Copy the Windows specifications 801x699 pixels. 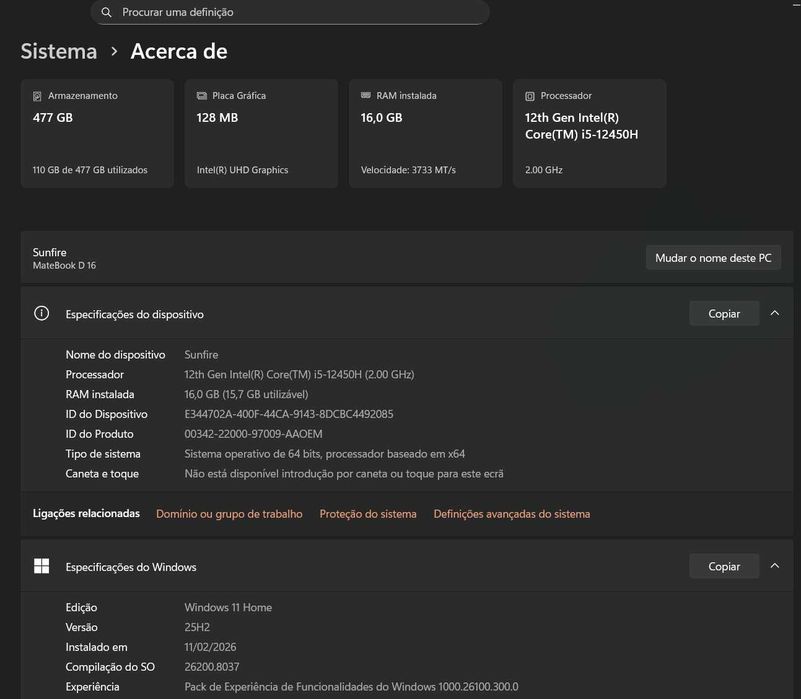(x=724, y=566)
